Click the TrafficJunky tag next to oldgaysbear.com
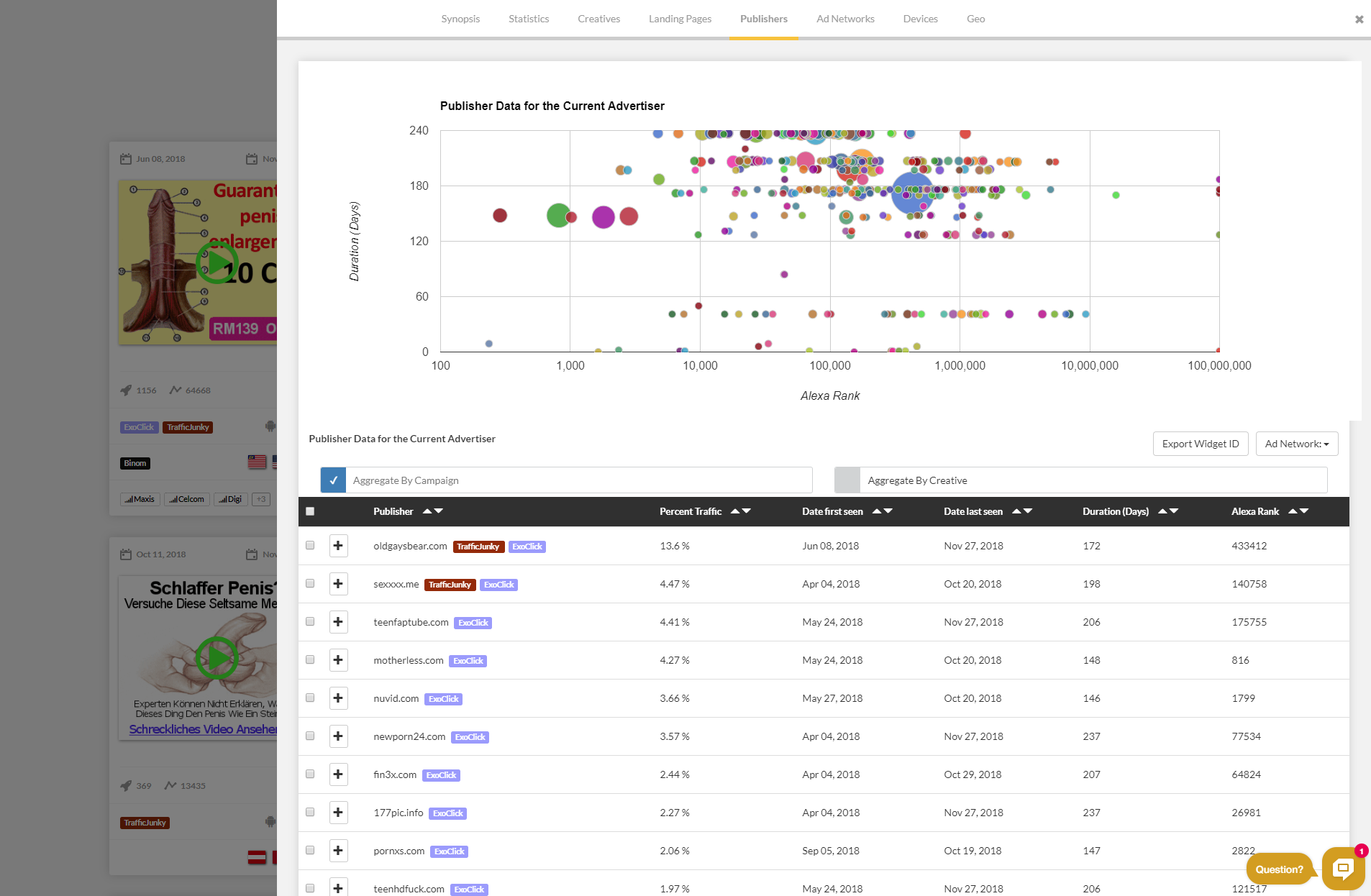The height and width of the screenshot is (896, 1371). click(x=478, y=547)
